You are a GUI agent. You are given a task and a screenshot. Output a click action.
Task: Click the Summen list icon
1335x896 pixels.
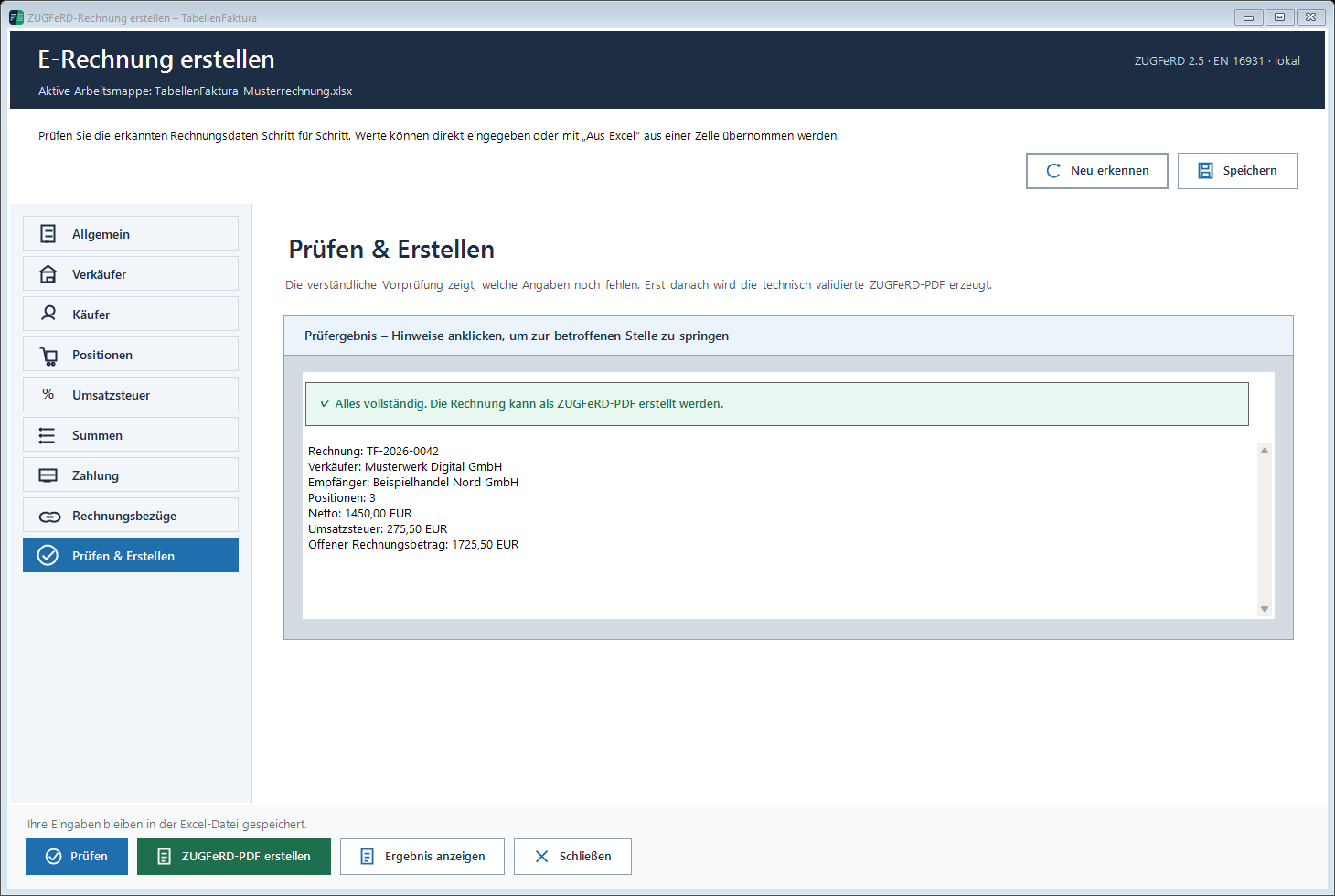[48, 435]
